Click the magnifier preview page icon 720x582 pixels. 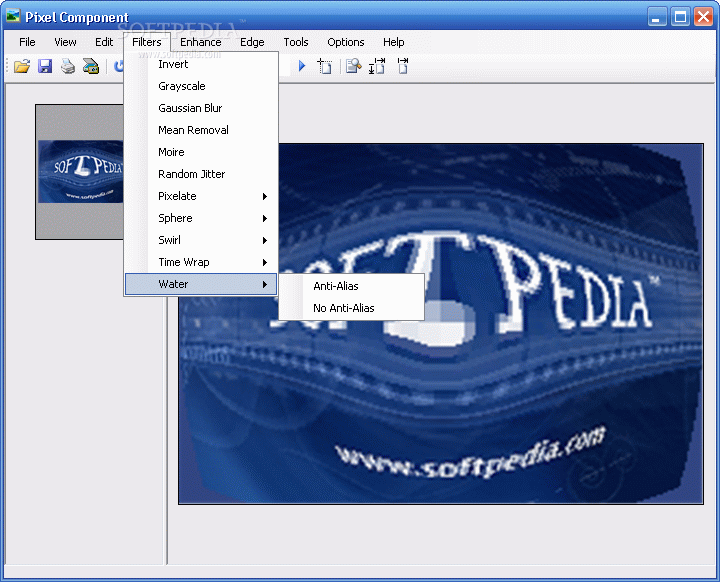354,67
